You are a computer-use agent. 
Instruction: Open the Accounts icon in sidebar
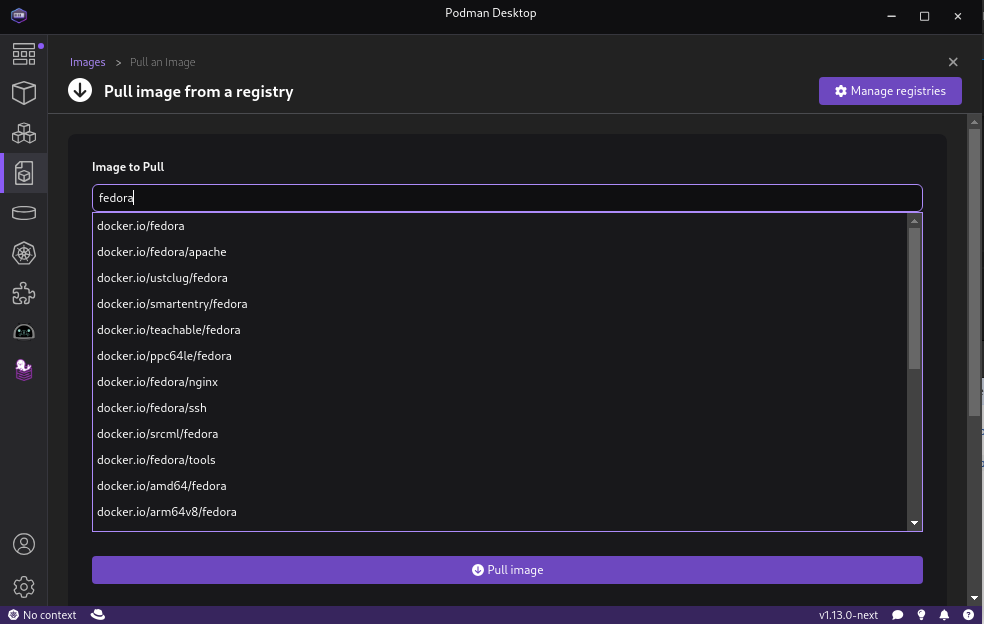pos(24,544)
